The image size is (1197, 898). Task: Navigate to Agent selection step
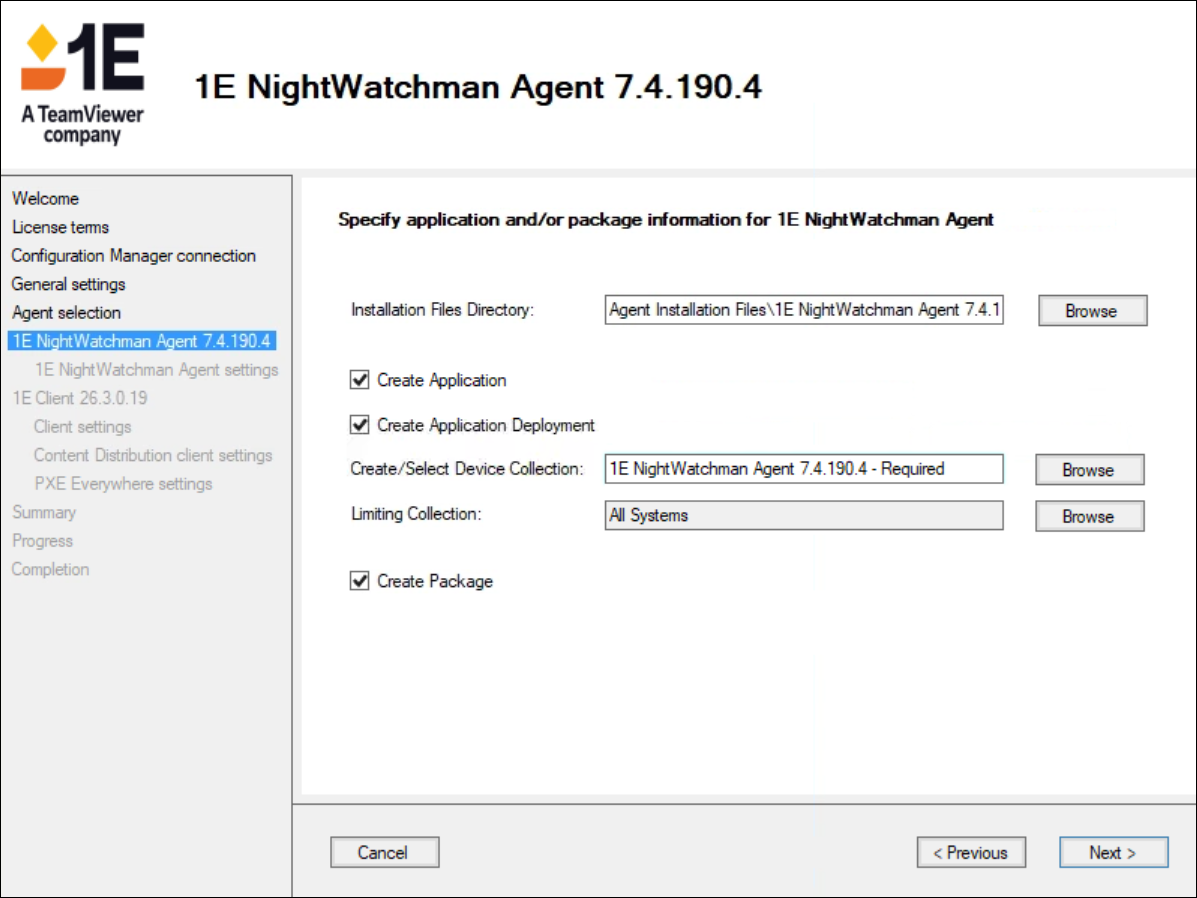66,313
